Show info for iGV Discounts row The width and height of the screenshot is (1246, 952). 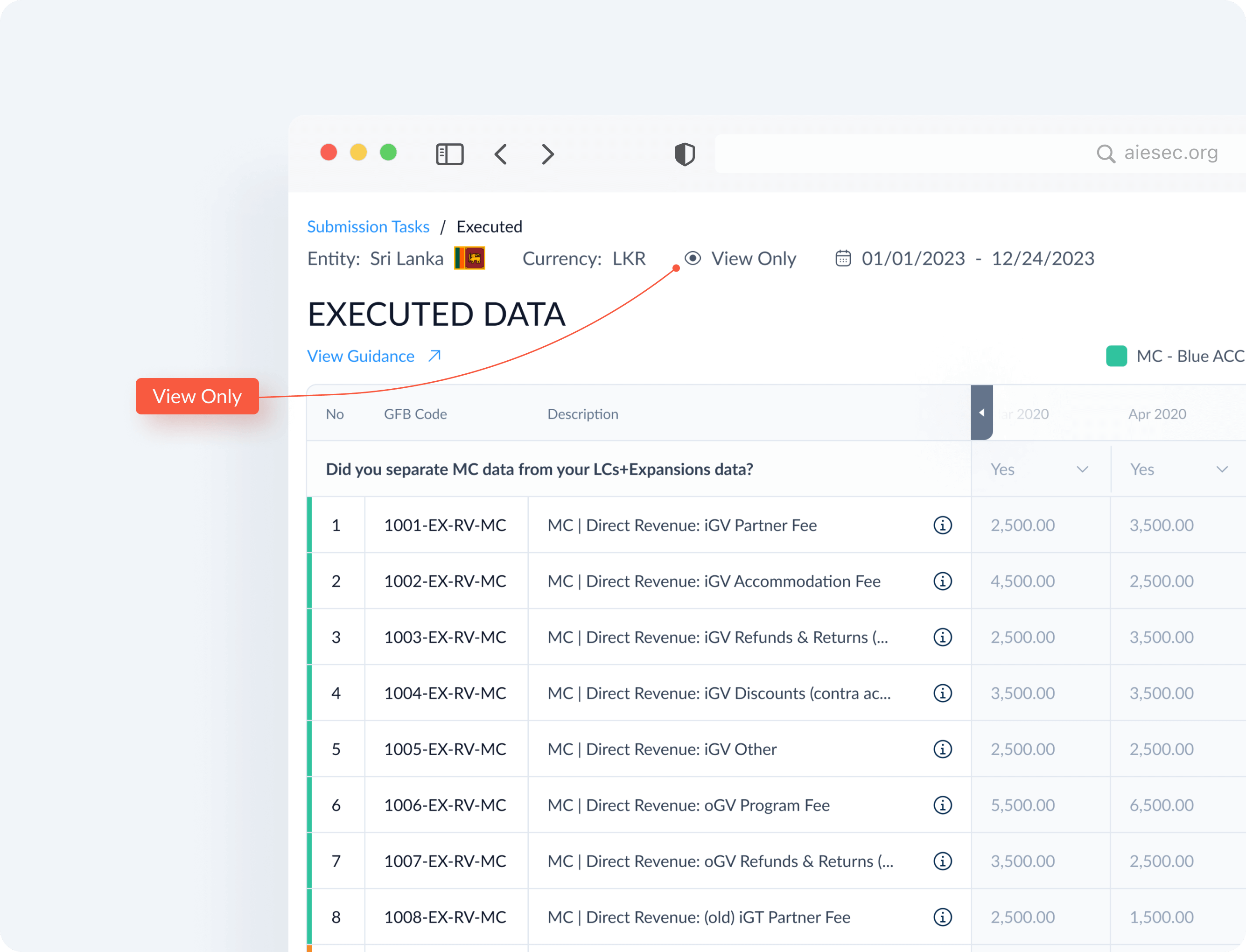(x=943, y=693)
